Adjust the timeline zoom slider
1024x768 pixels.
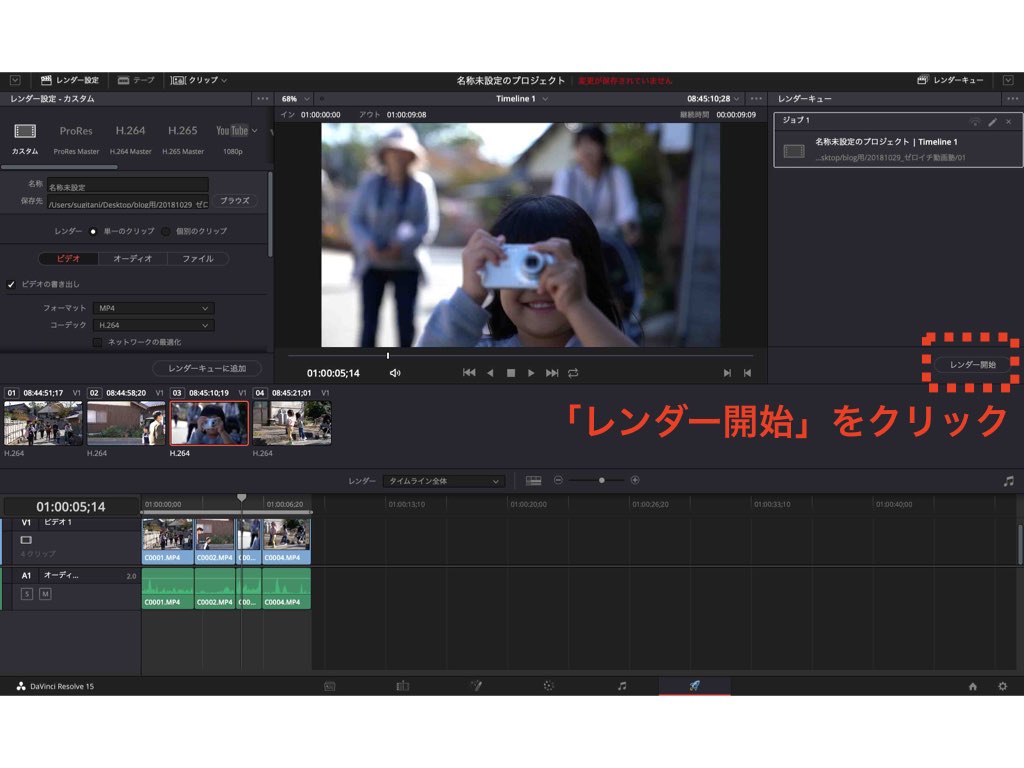(x=601, y=480)
